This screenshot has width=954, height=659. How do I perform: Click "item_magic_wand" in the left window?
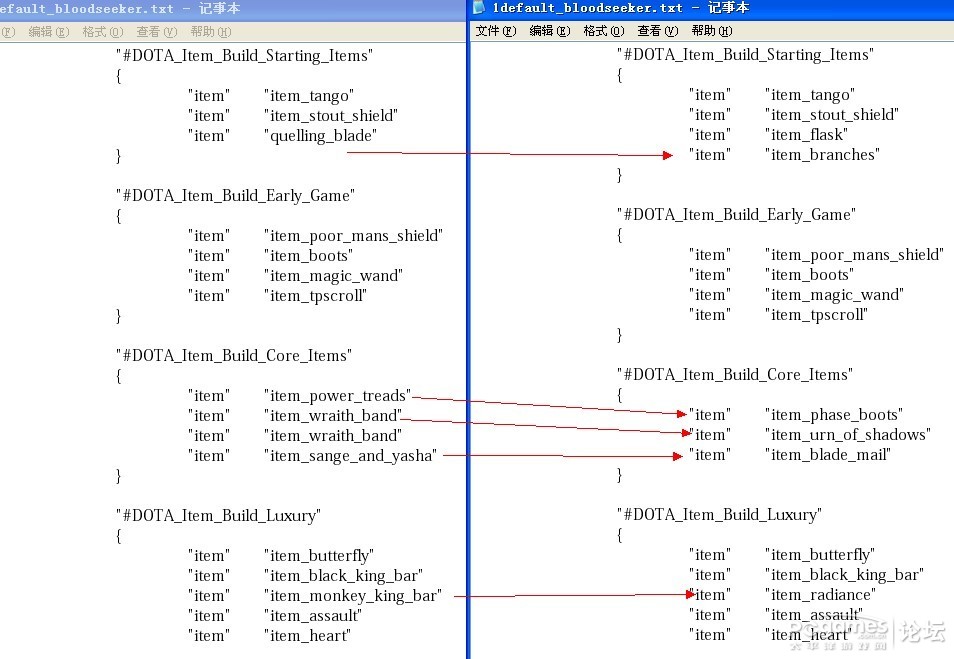click(x=333, y=276)
